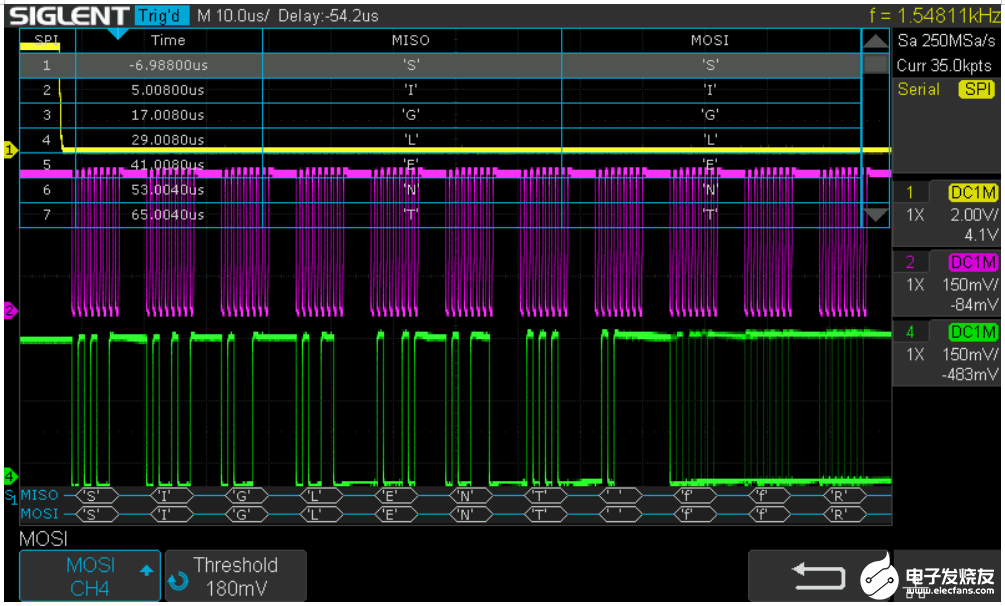Click the Trig'd status indicator
Image resolution: width=1005 pixels, height=606 pixels.
tap(162, 15)
